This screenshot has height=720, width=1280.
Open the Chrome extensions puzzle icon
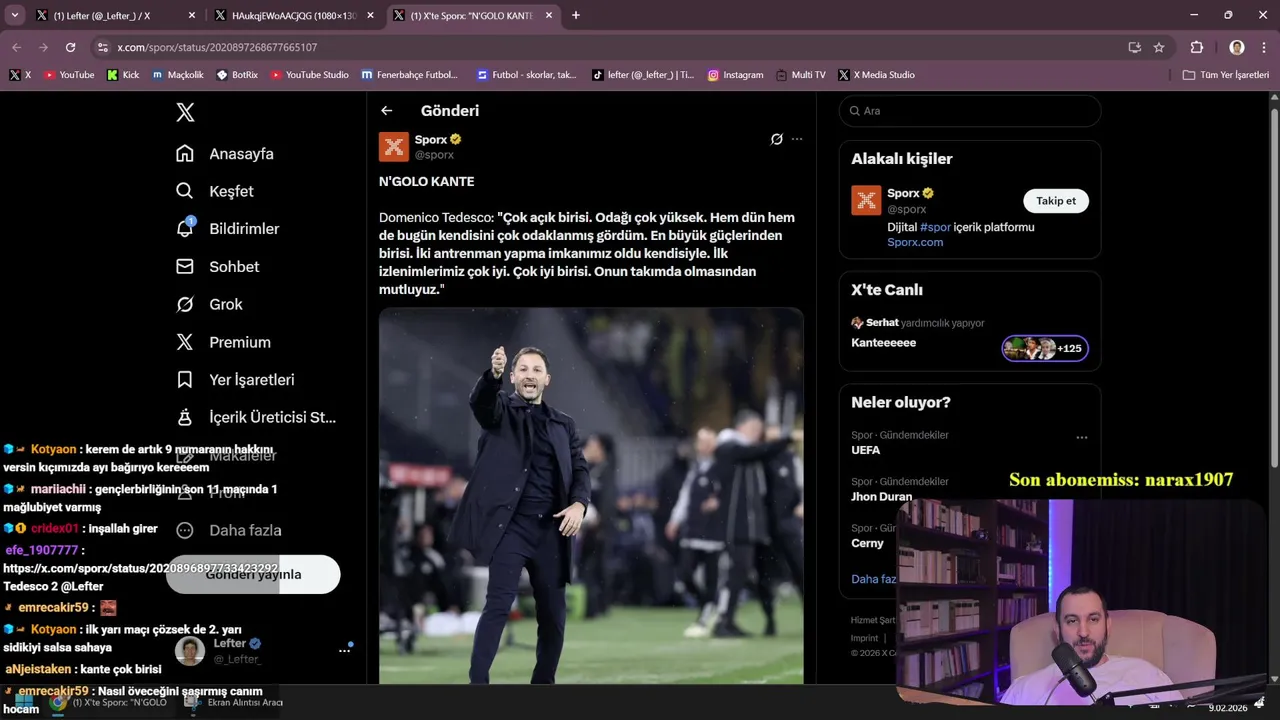[1197, 47]
